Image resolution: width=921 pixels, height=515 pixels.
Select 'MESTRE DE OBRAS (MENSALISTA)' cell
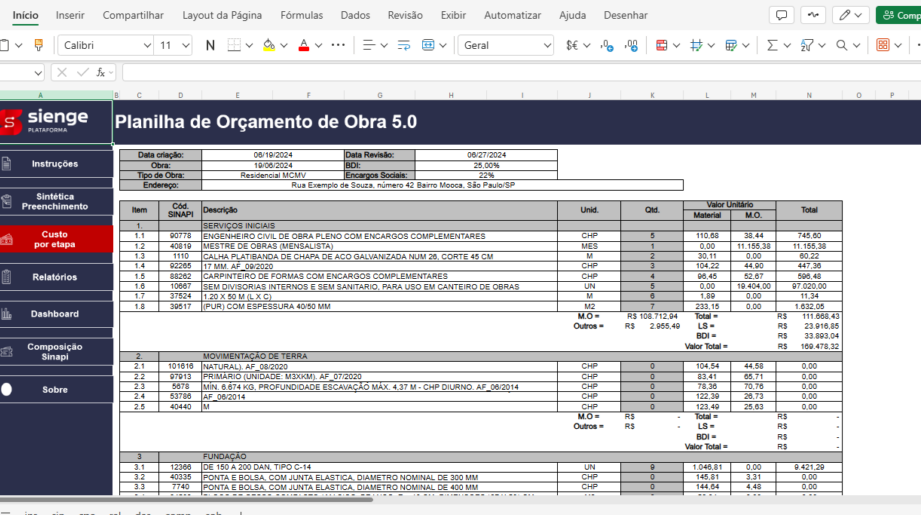pyautogui.click(x=379, y=246)
